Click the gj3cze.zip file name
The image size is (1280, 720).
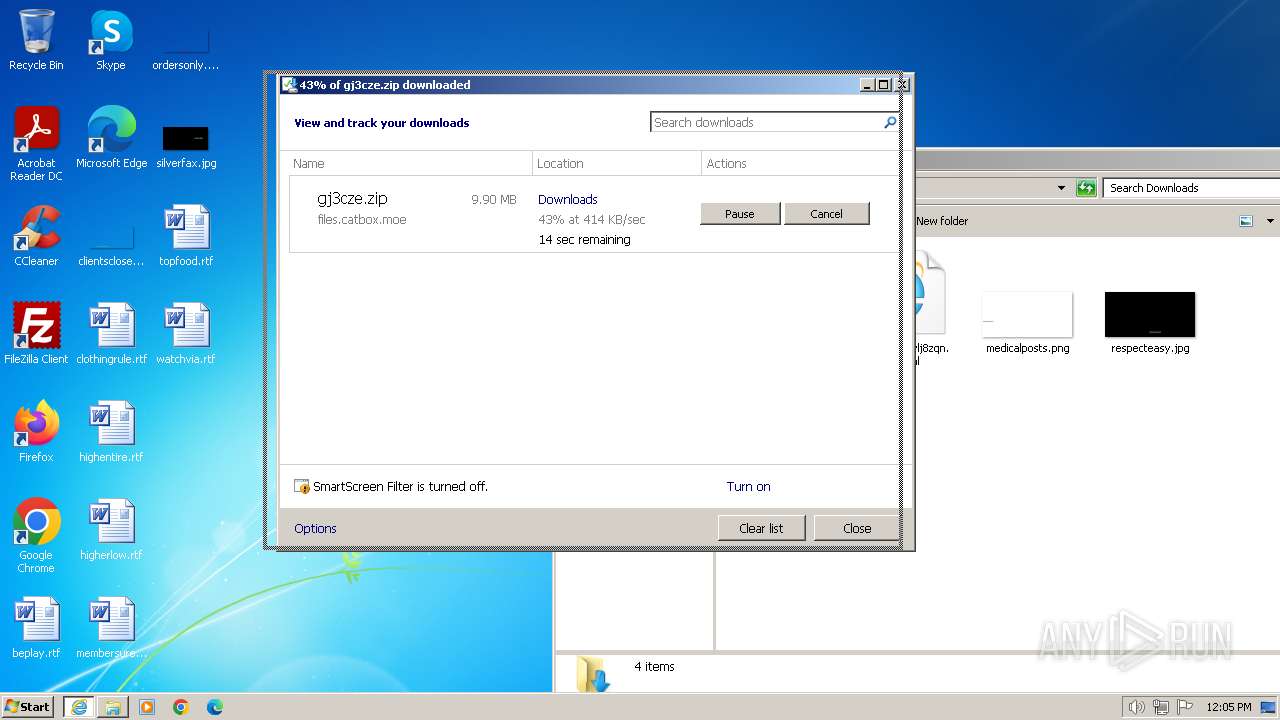point(352,199)
